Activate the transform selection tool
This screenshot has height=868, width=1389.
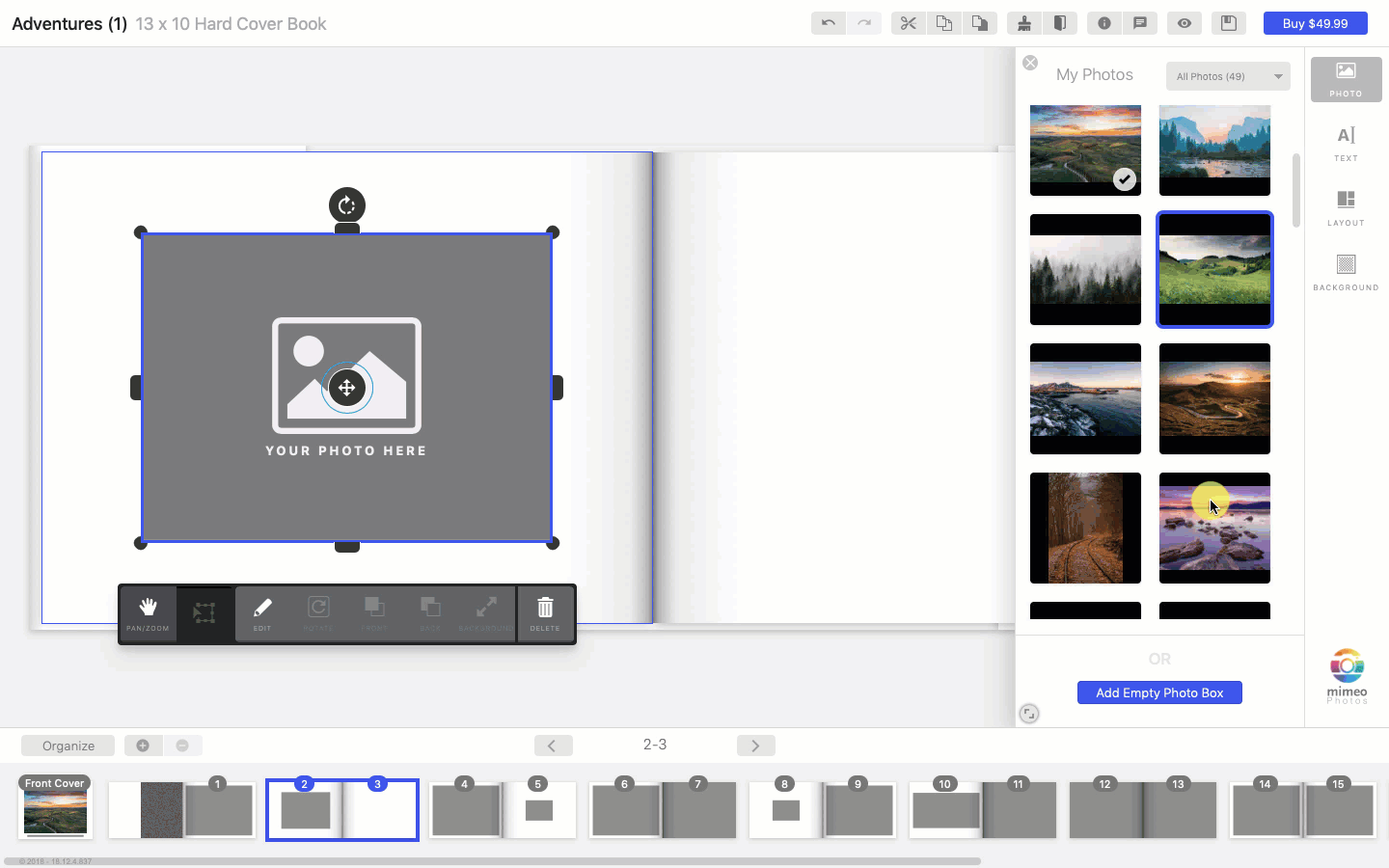[204, 614]
